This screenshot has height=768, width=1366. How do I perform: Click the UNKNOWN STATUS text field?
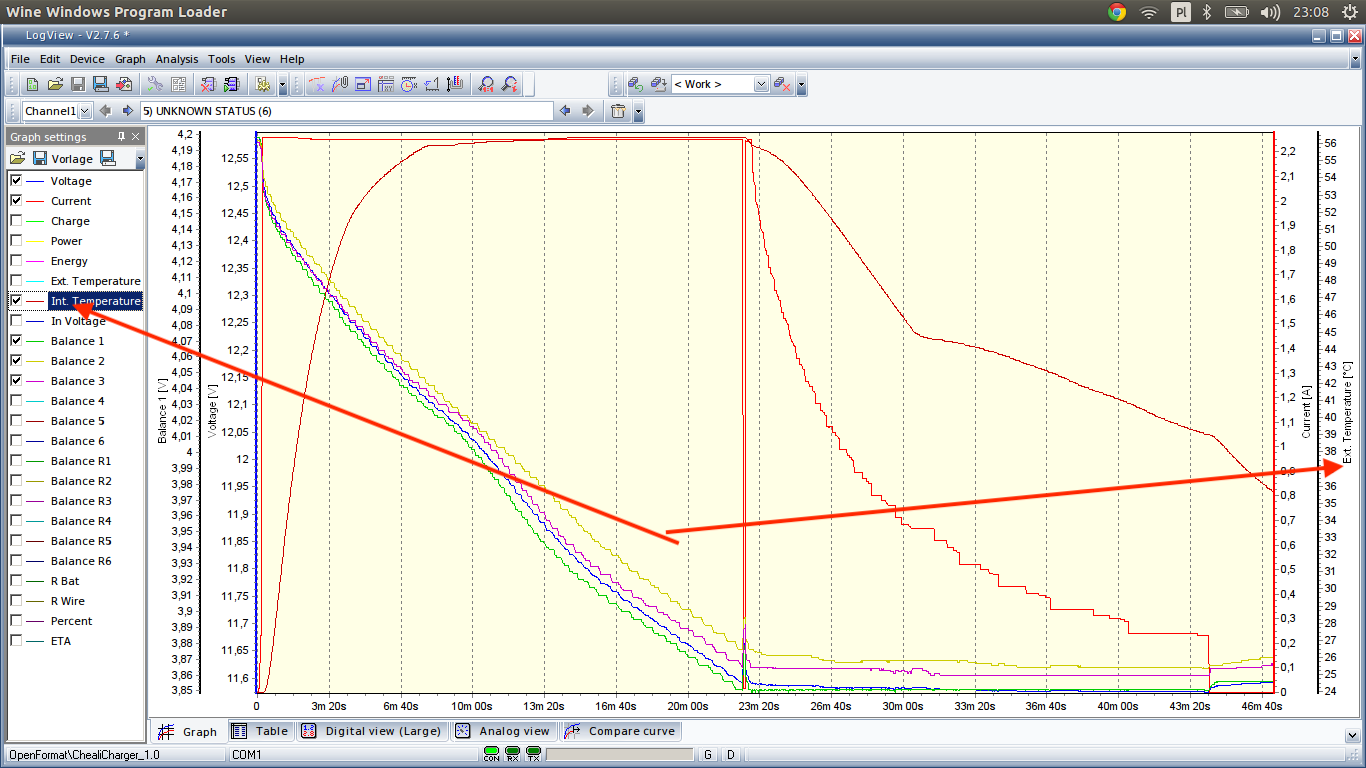click(x=345, y=111)
